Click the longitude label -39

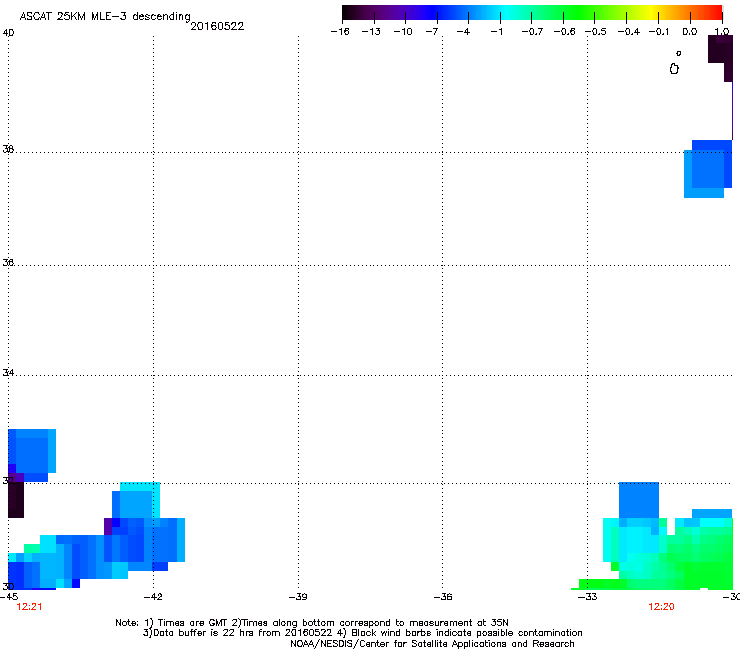[298, 597]
